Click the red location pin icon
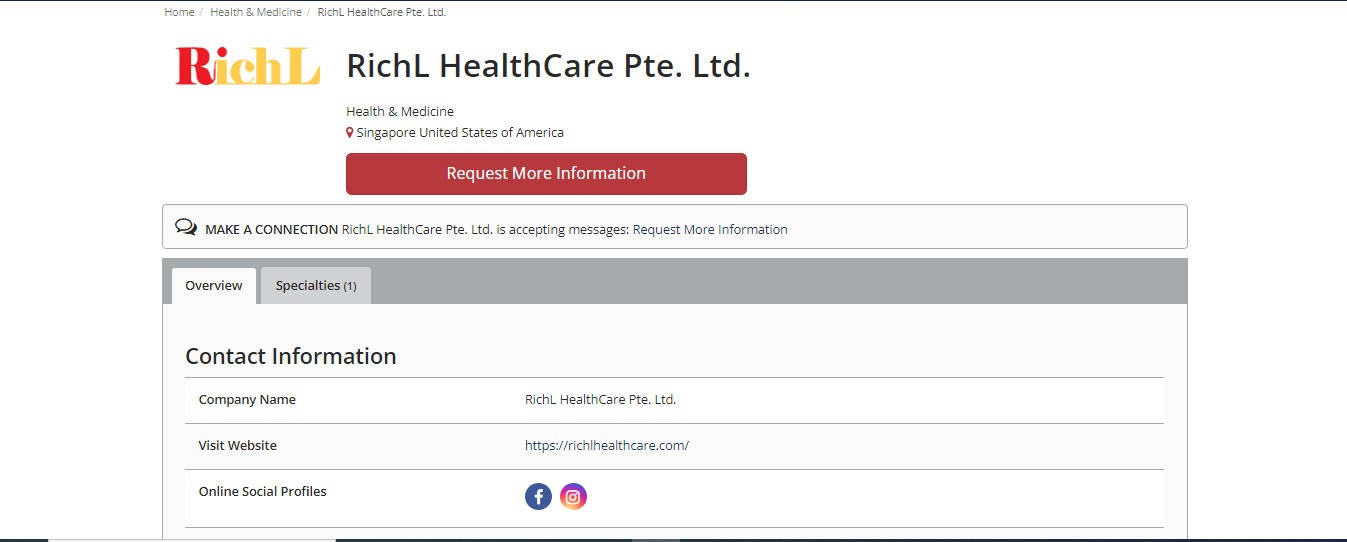The width and height of the screenshot is (1347, 542). 350,133
